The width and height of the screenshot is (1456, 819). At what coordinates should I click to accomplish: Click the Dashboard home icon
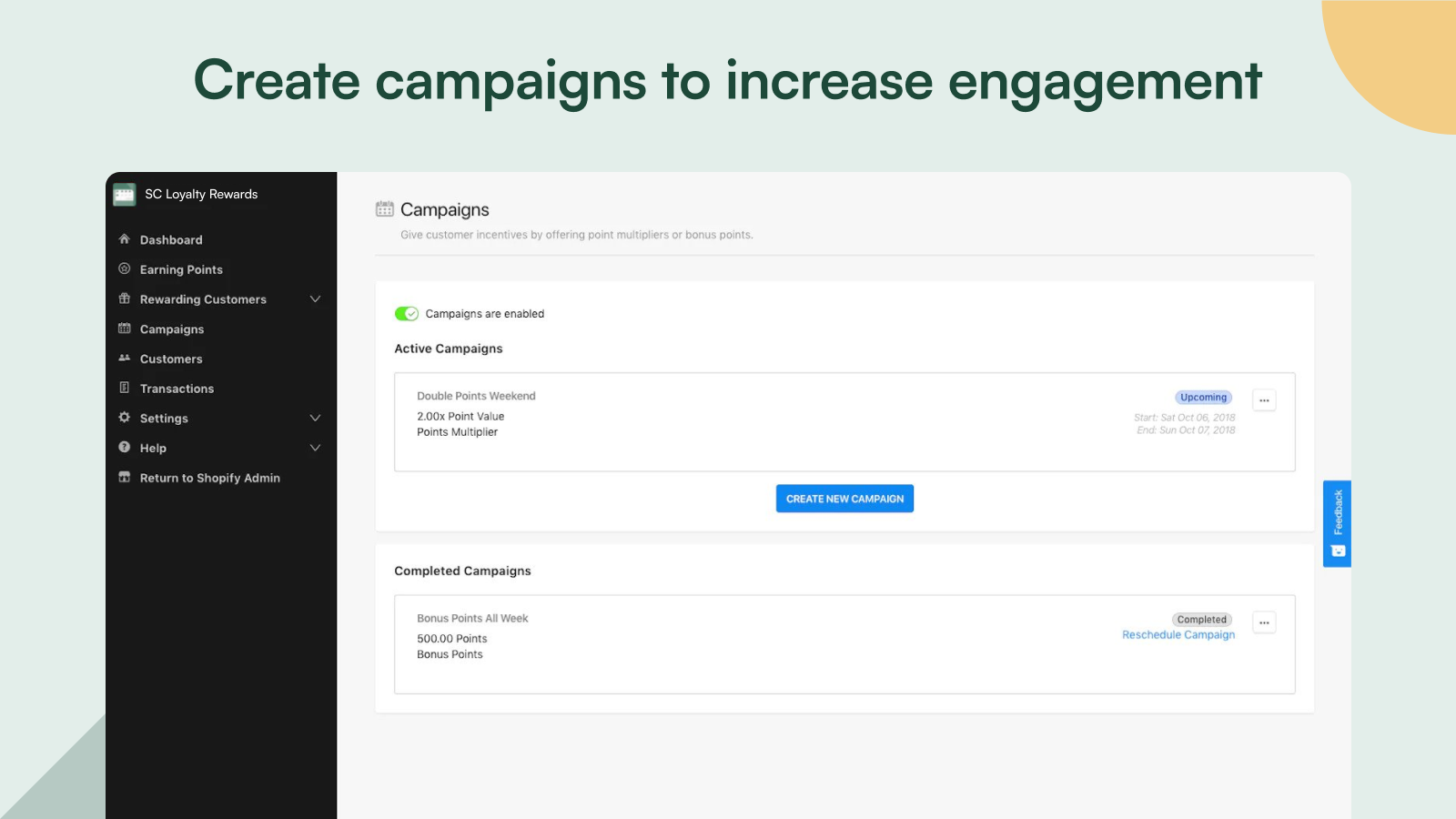click(x=125, y=239)
